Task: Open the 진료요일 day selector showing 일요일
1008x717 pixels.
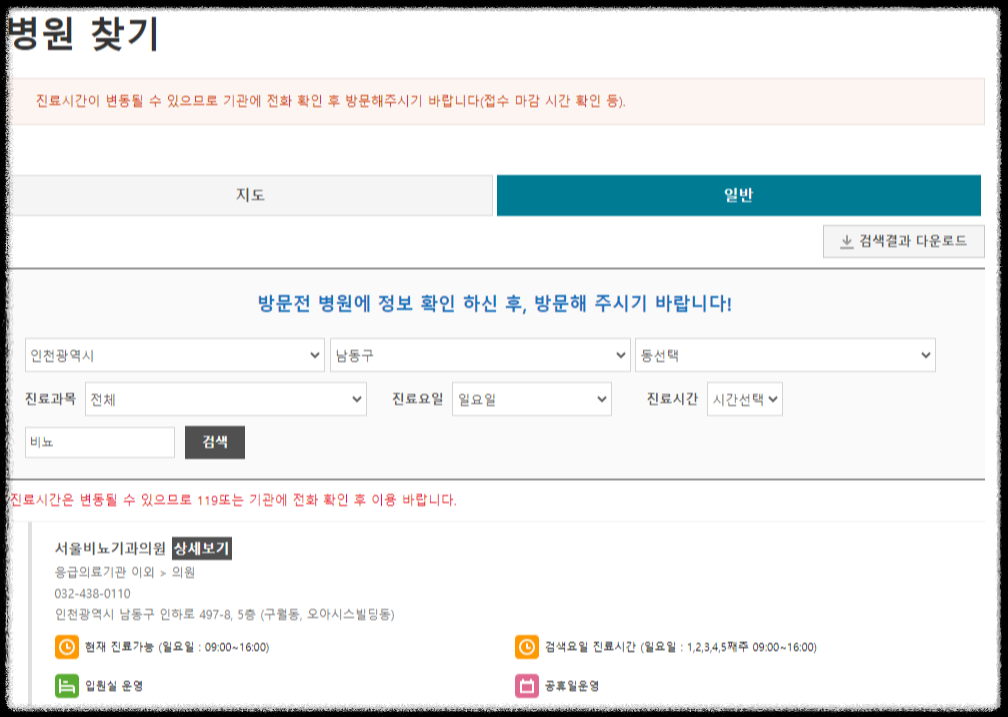Action: tap(532, 398)
